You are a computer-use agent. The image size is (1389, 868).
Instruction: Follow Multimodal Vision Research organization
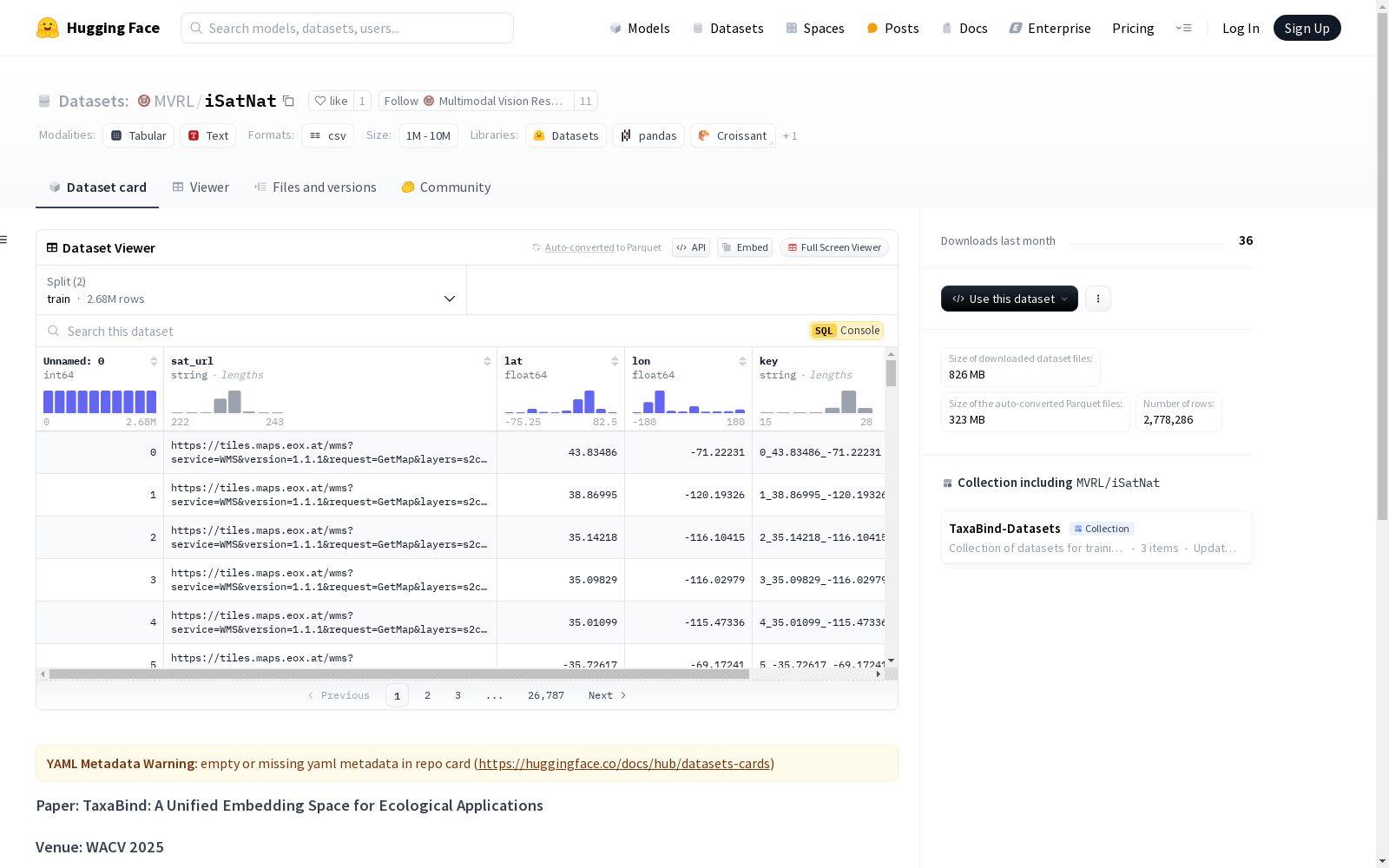click(x=477, y=102)
